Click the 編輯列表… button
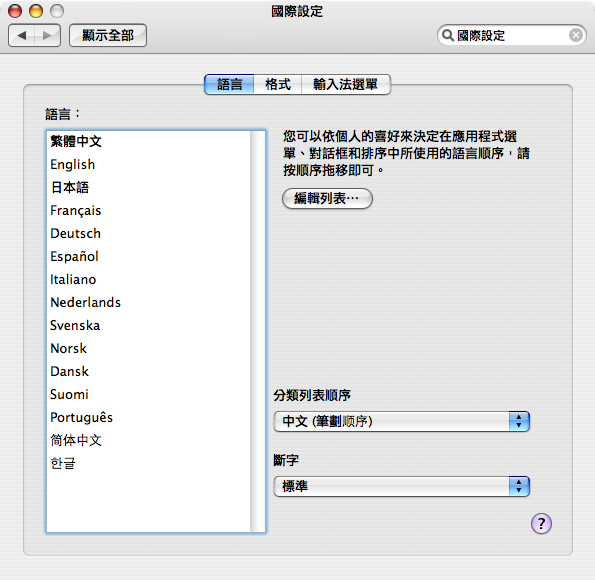This screenshot has width=595, height=580. coord(327,198)
